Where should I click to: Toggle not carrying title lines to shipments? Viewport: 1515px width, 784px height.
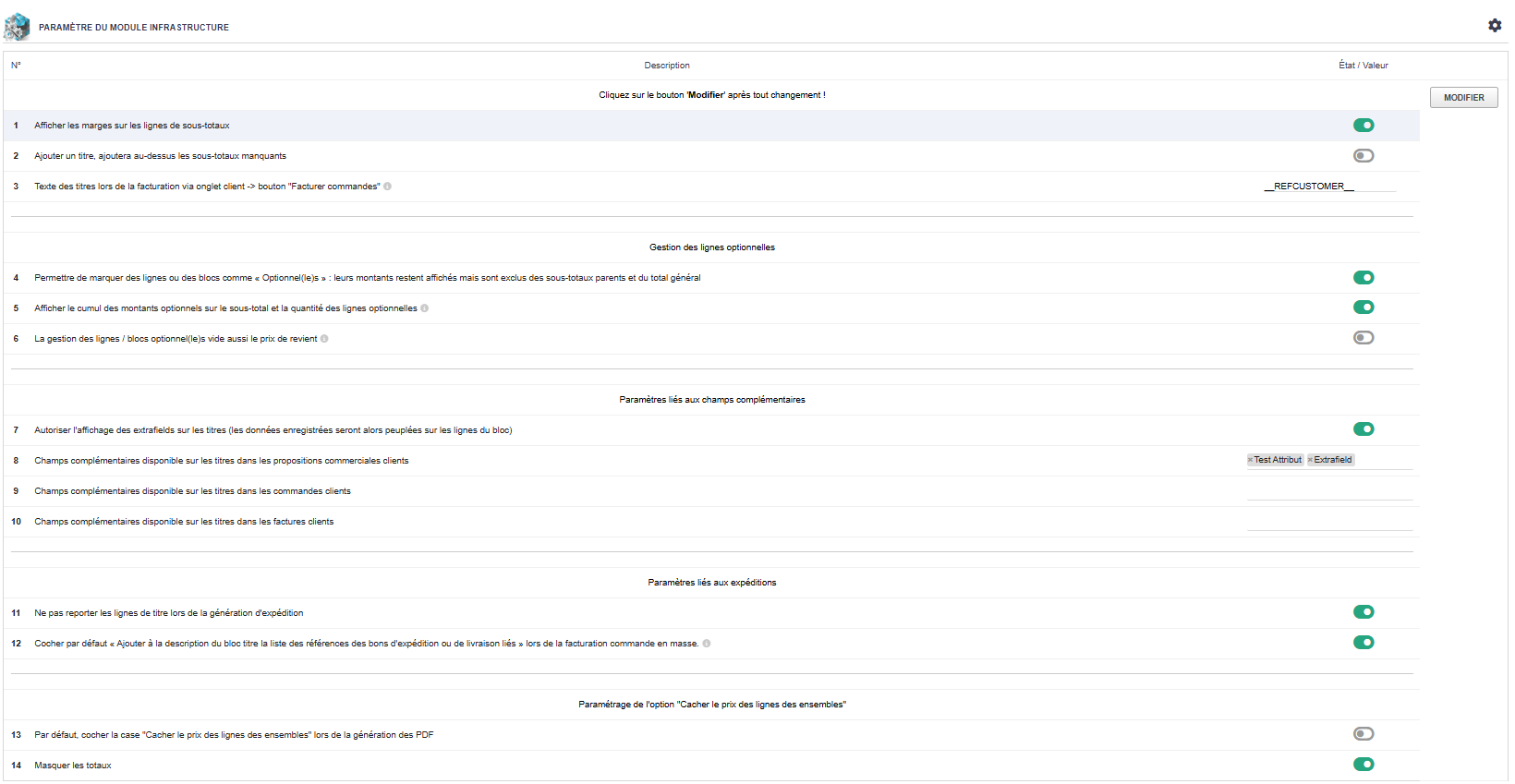1363,612
